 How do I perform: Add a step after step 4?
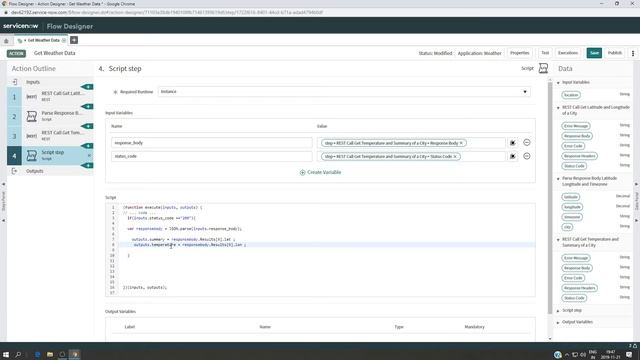click(x=87, y=165)
